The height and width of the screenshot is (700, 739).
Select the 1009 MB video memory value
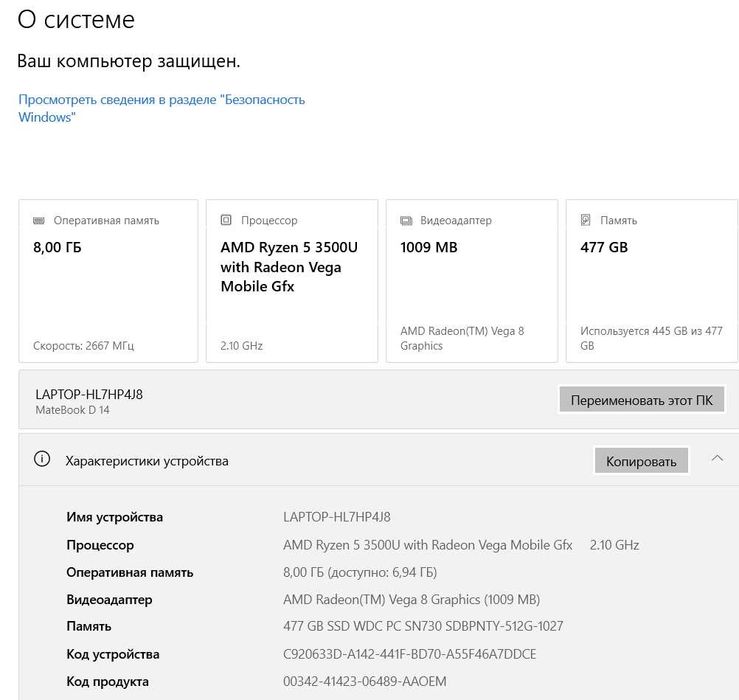[429, 247]
